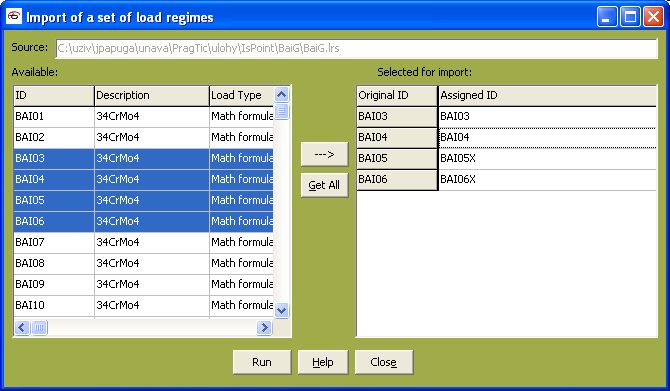Select highlighted row BAI04 in Available list
This screenshot has width=670, height=391.
tap(144, 179)
